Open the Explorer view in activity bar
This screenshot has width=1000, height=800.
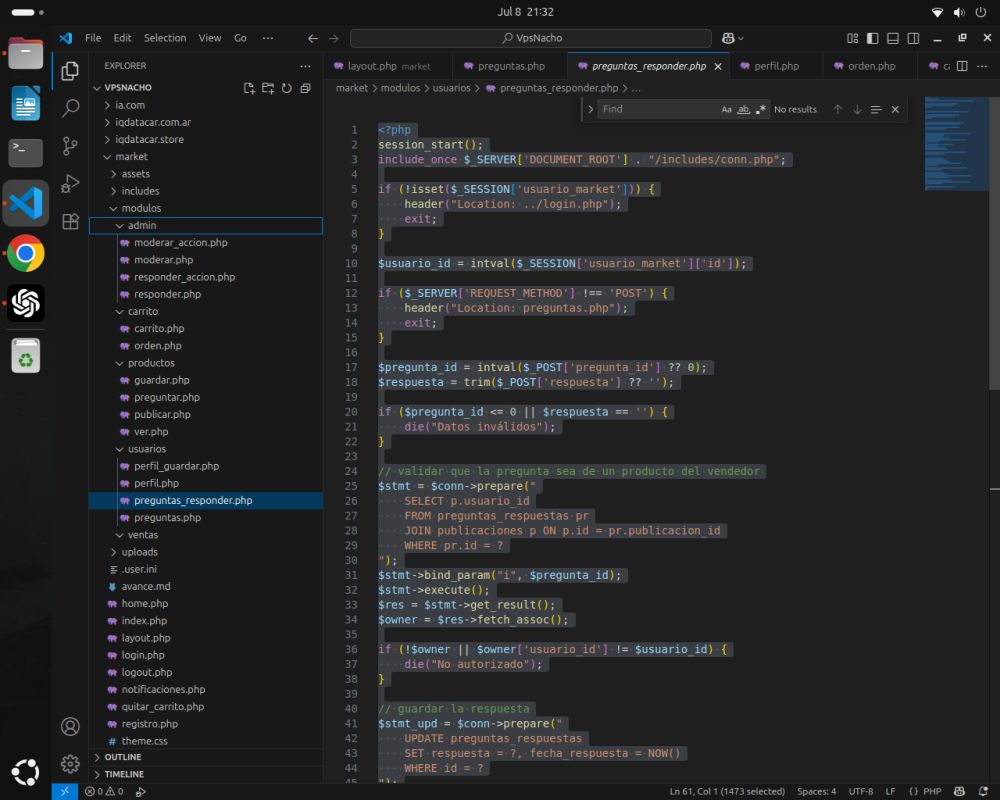[x=70, y=71]
